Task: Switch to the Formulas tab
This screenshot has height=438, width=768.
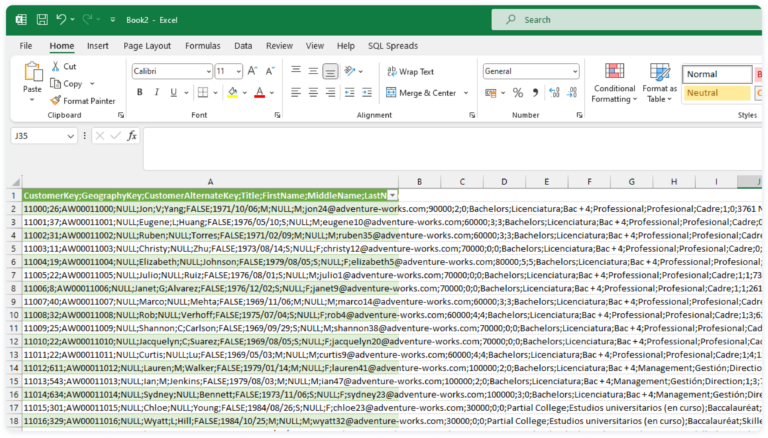Action: click(x=203, y=46)
